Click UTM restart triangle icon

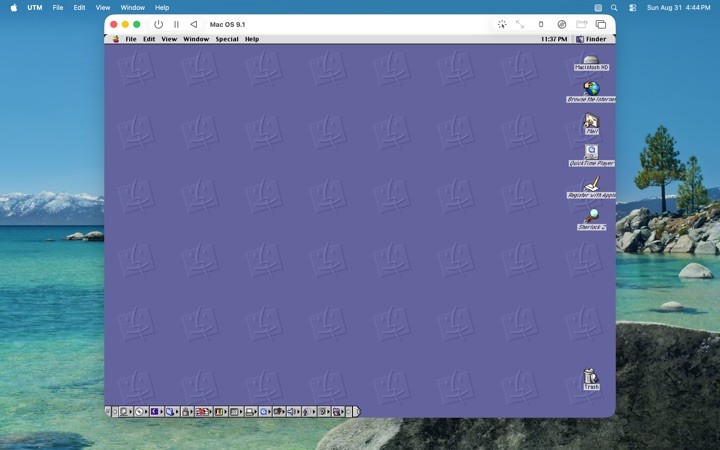[x=194, y=24]
